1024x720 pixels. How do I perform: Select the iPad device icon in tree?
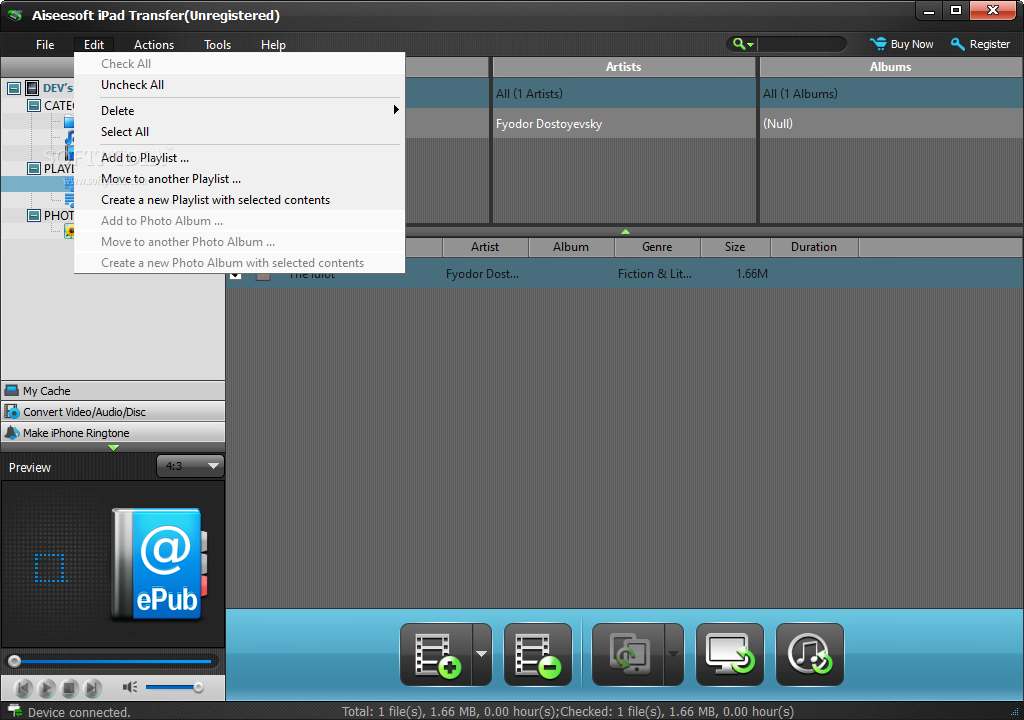(32, 88)
